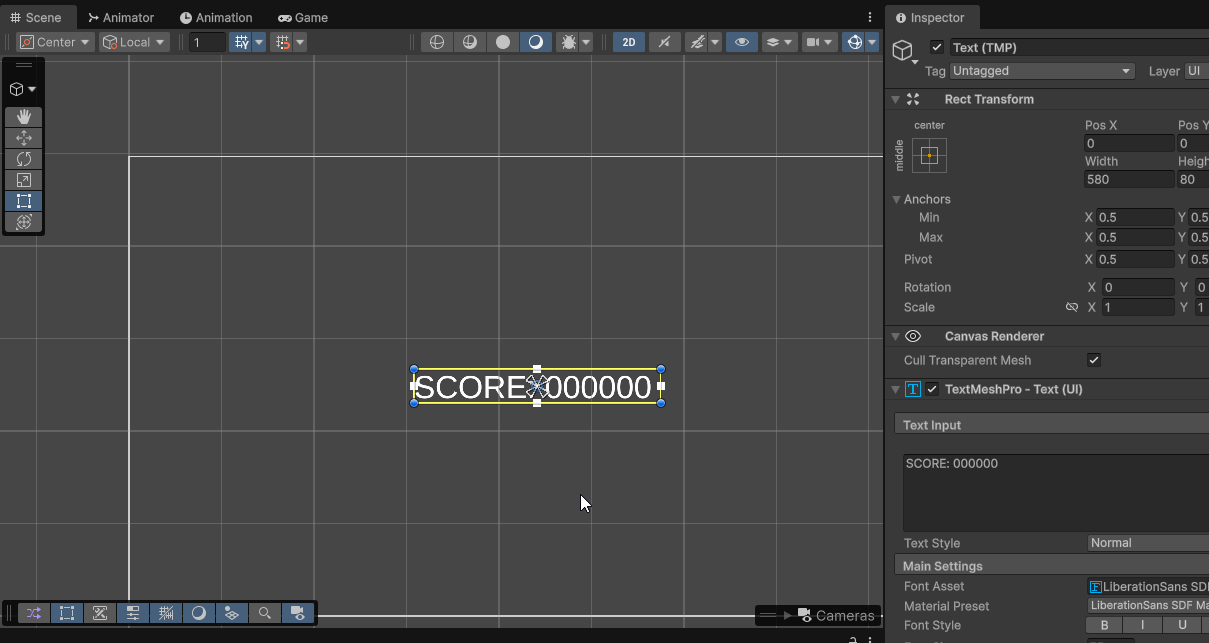Viewport: 1209px width, 643px height.
Task: Toggle scene effects icon
Action: [x=699, y=42]
